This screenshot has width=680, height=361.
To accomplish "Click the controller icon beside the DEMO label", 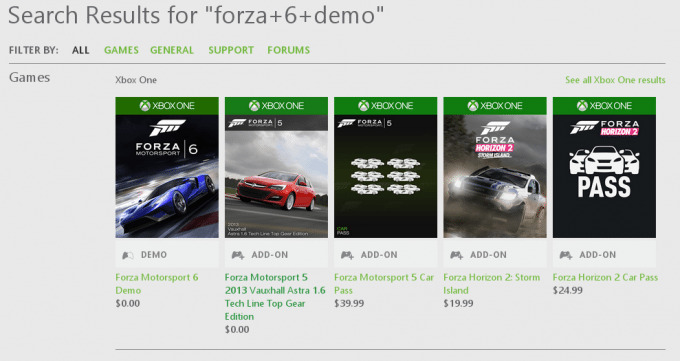I will pos(128,255).
